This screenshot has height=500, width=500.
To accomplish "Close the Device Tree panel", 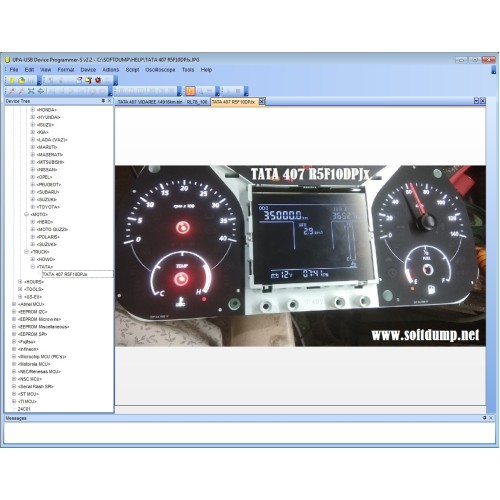I will 110,101.
